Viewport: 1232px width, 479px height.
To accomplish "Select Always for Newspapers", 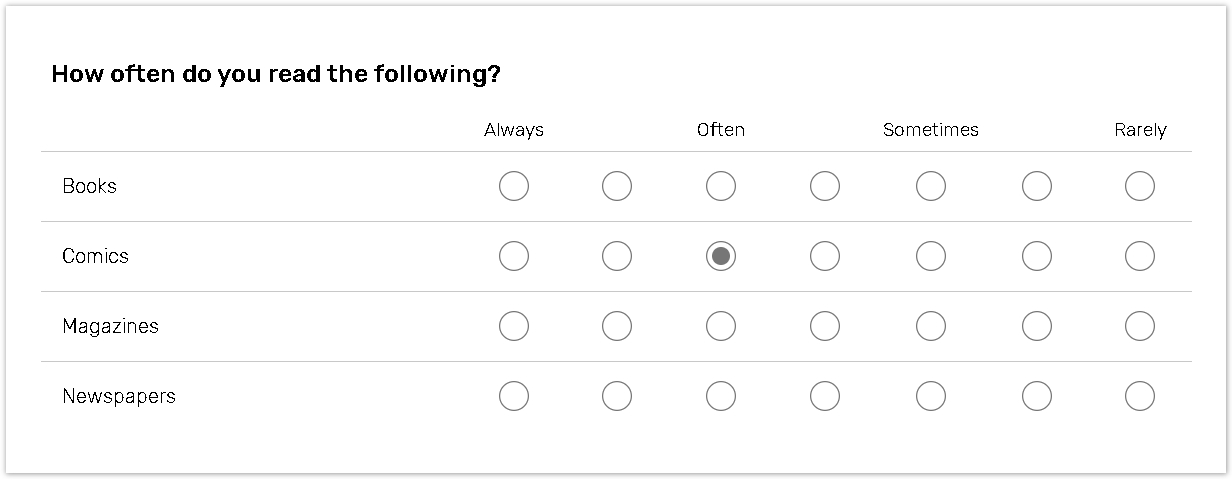I will click(514, 396).
